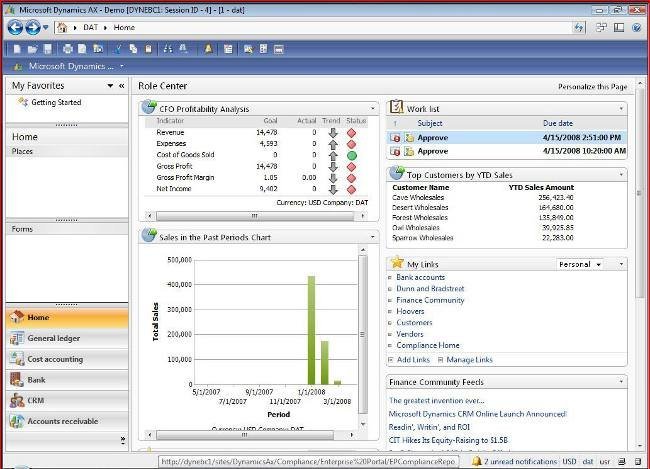
Task: Click Revenue indicator row
Action: click(256, 133)
